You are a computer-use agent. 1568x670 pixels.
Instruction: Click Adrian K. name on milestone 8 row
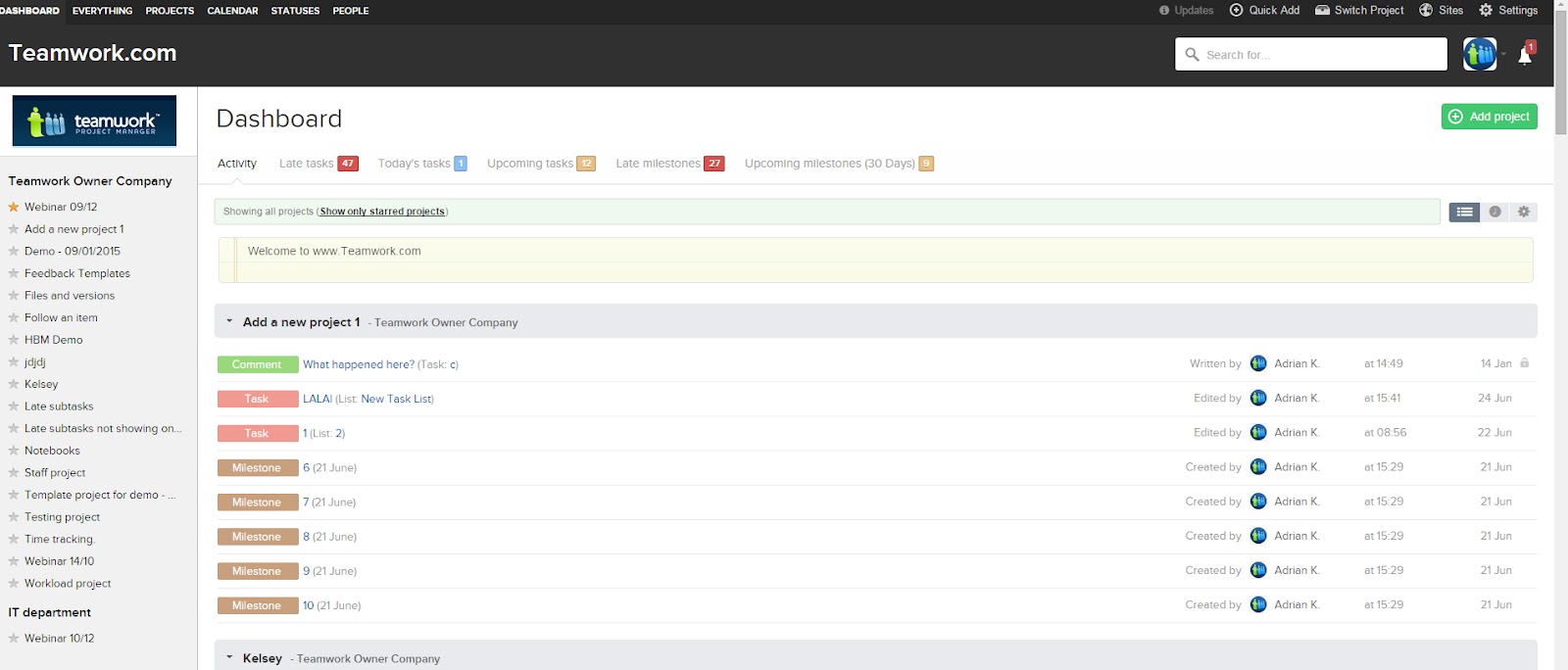(x=1297, y=536)
